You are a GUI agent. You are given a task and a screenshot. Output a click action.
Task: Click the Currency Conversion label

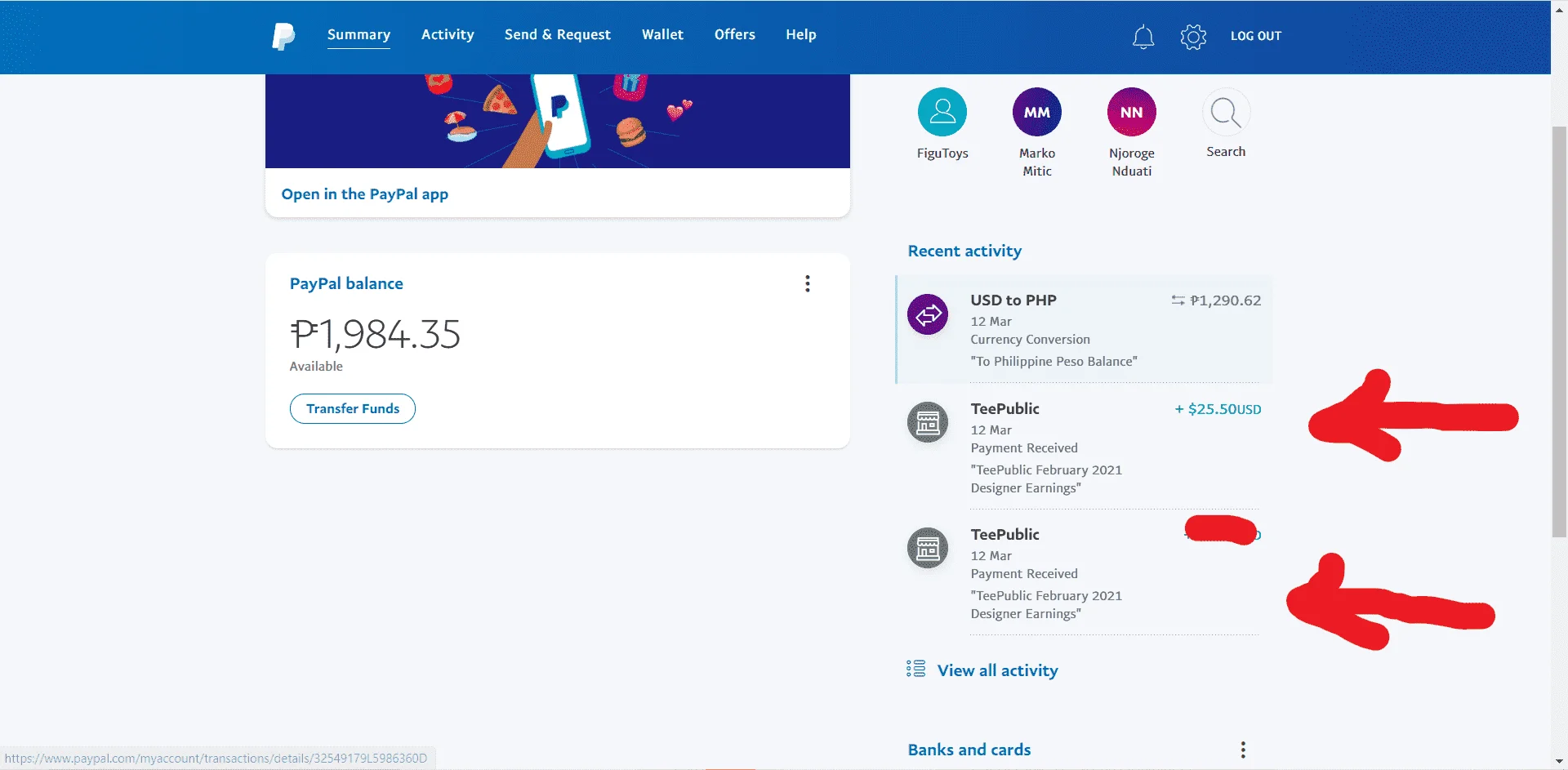pos(1030,339)
